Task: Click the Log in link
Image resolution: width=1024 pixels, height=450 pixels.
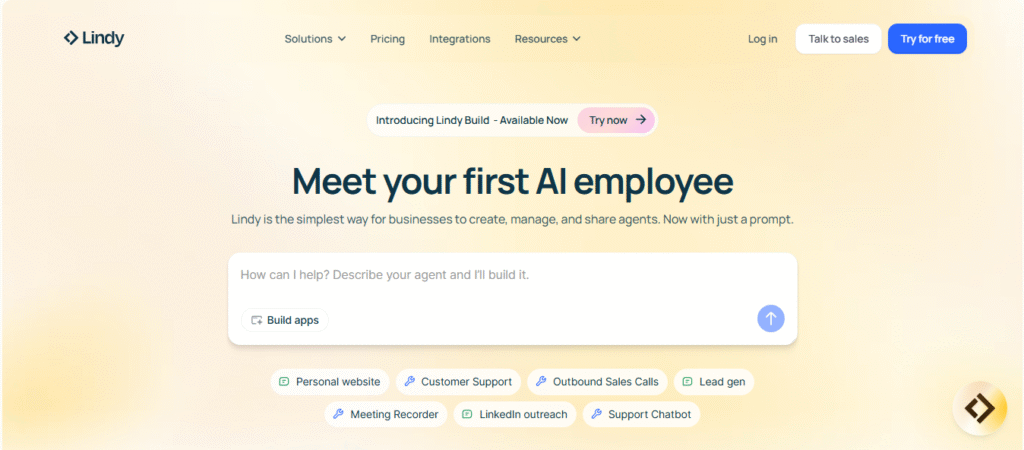Action: (762, 39)
